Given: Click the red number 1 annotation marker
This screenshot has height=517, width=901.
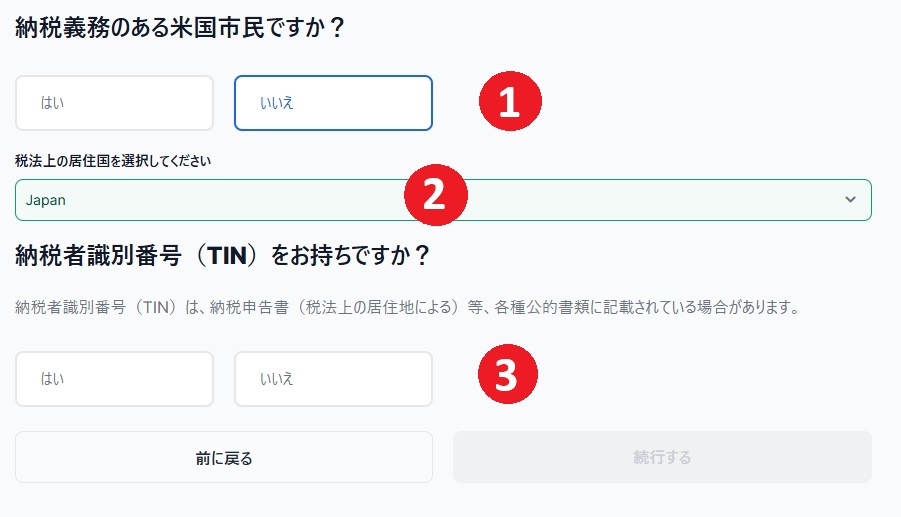Looking at the screenshot, I should [x=510, y=101].
